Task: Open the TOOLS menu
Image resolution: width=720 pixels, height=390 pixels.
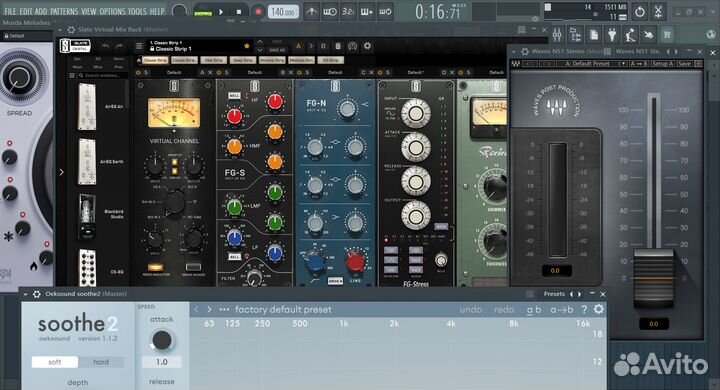Action: coord(137,11)
